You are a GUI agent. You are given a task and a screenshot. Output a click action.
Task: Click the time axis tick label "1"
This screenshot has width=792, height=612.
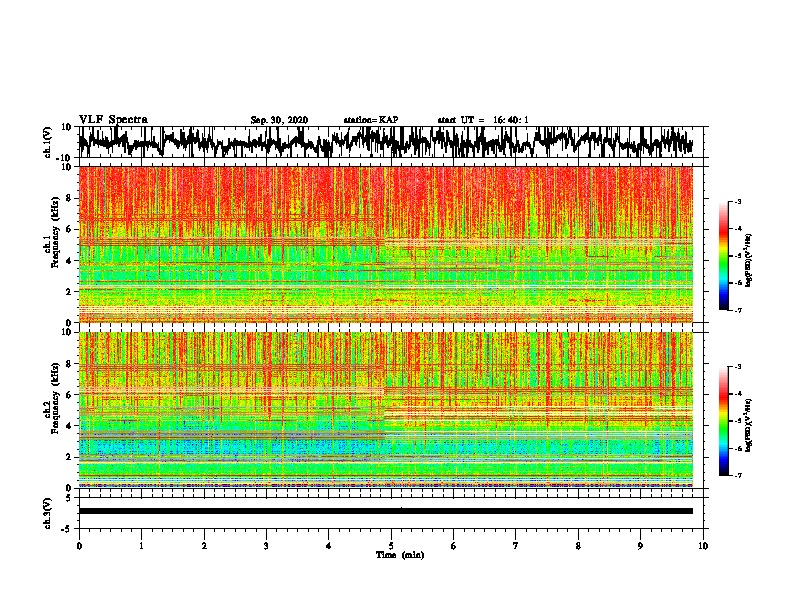click(x=141, y=546)
